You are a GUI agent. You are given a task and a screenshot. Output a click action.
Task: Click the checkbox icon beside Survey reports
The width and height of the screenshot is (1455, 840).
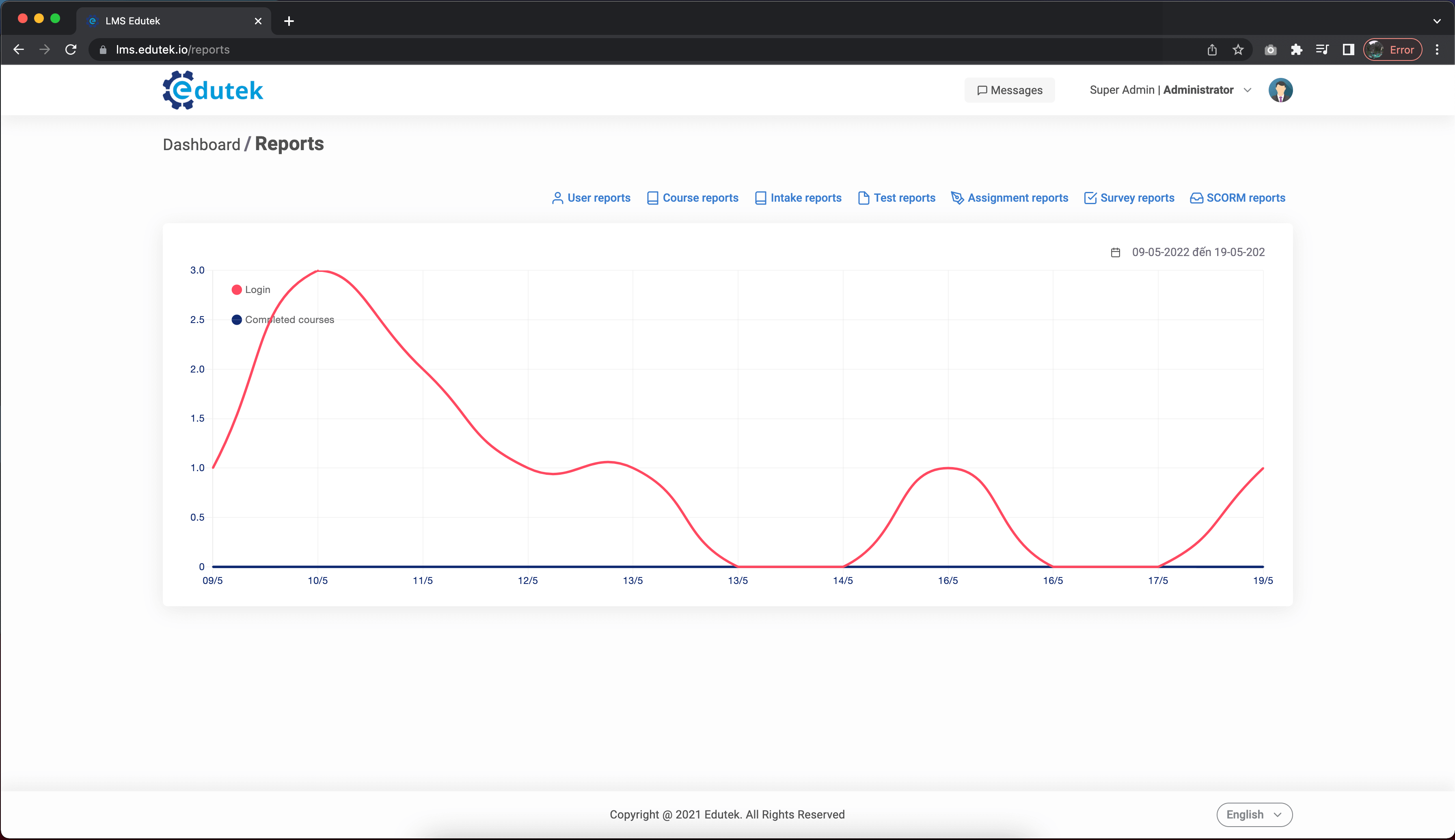(1090, 198)
